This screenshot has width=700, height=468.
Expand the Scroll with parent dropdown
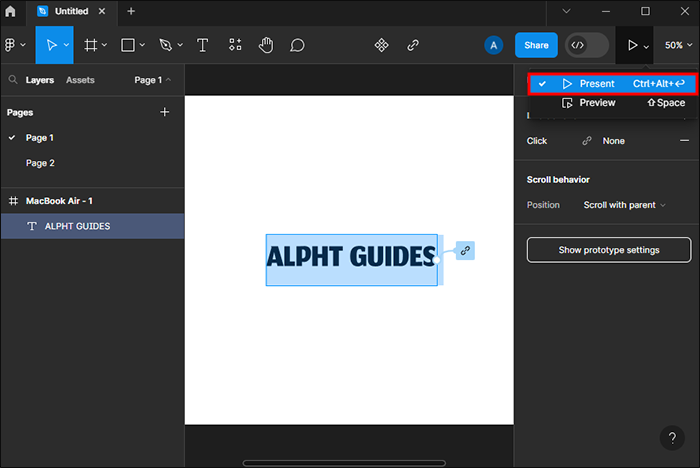point(624,205)
